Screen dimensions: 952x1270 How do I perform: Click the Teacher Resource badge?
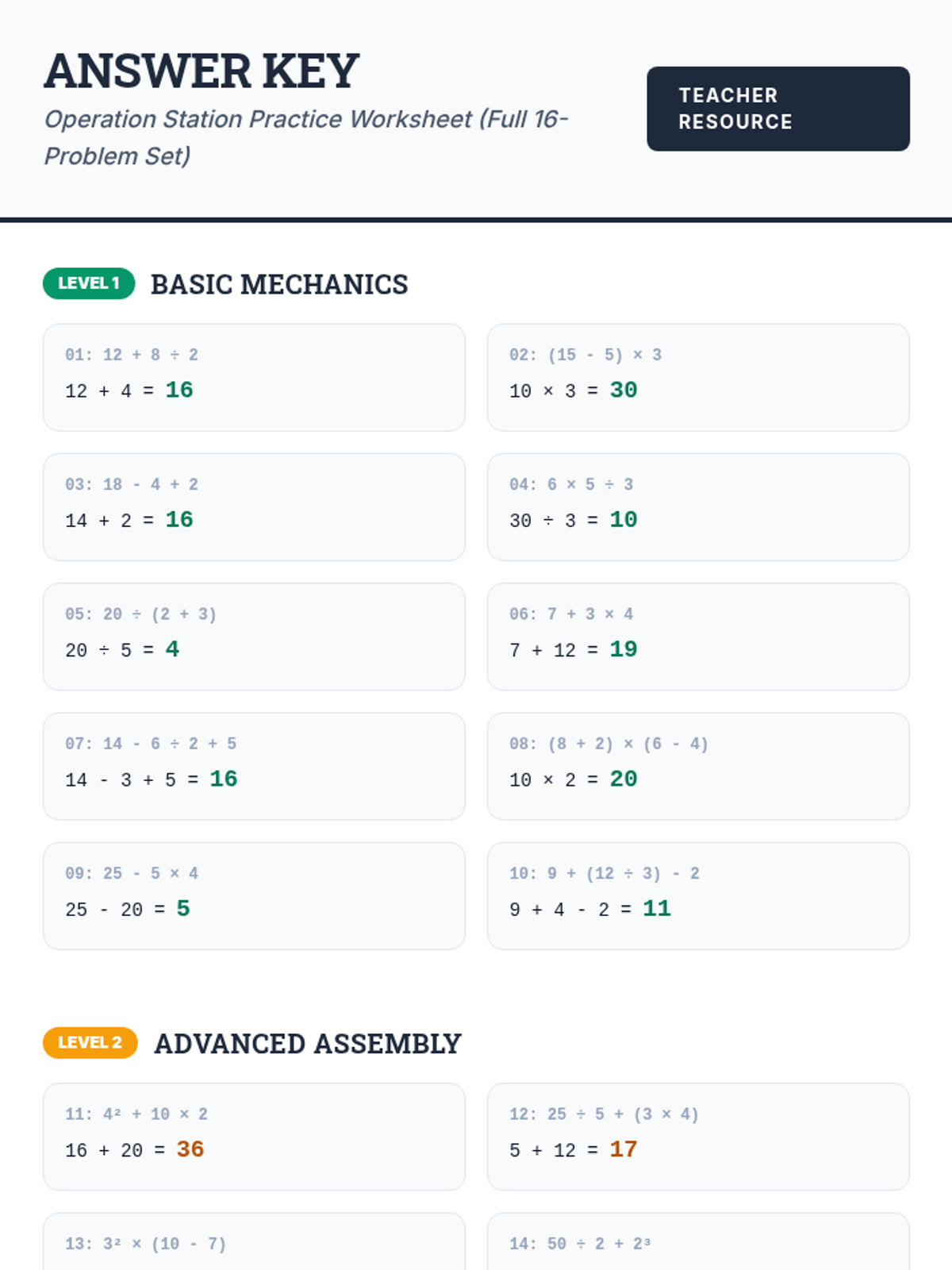tap(778, 109)
